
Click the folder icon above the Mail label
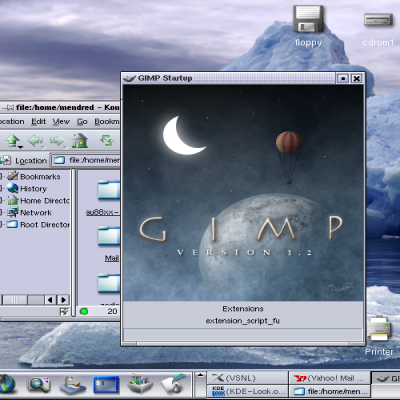(x=109, y=236)
